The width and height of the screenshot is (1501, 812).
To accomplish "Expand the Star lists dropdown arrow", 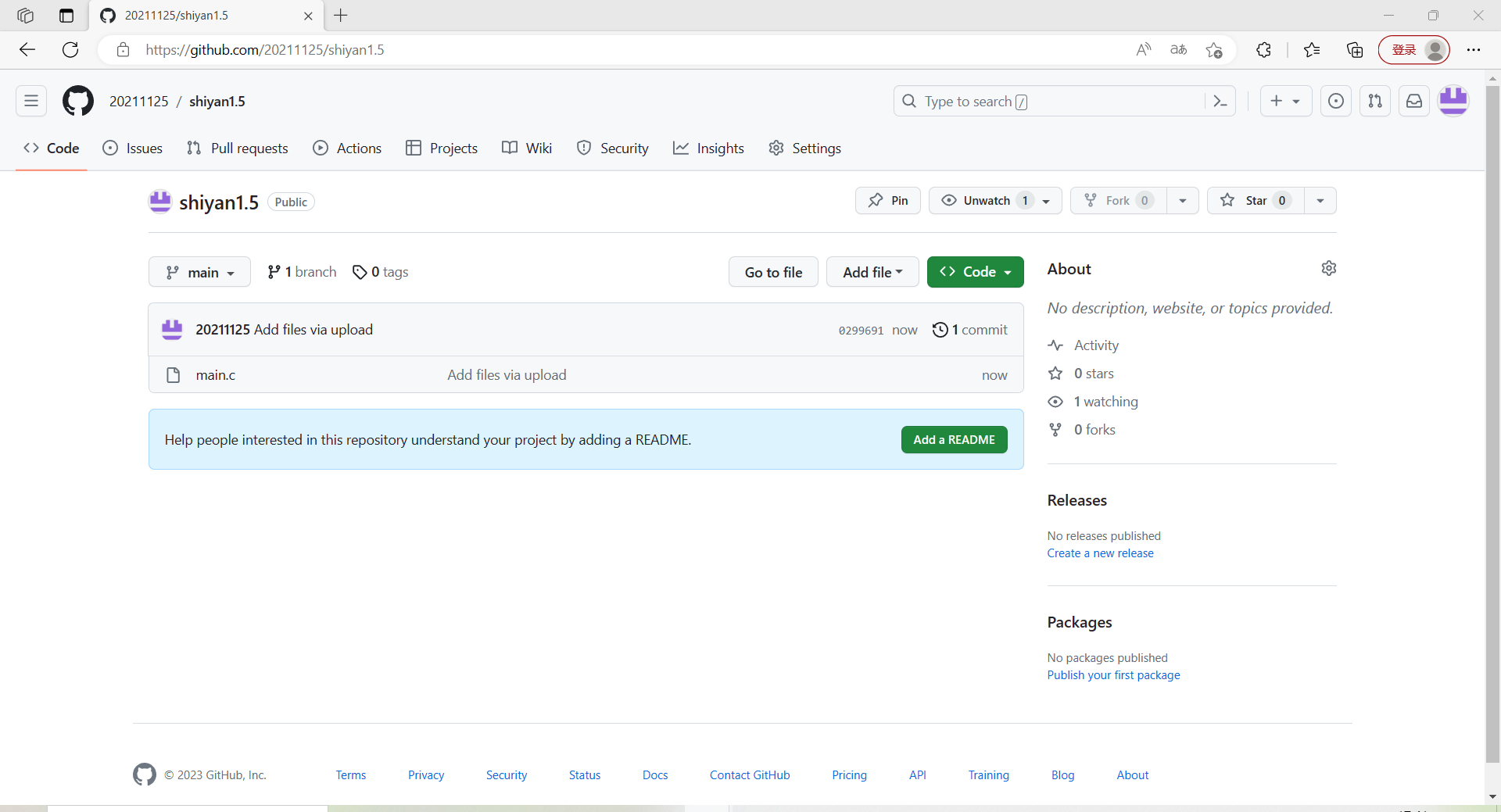I will [1320, 201].
